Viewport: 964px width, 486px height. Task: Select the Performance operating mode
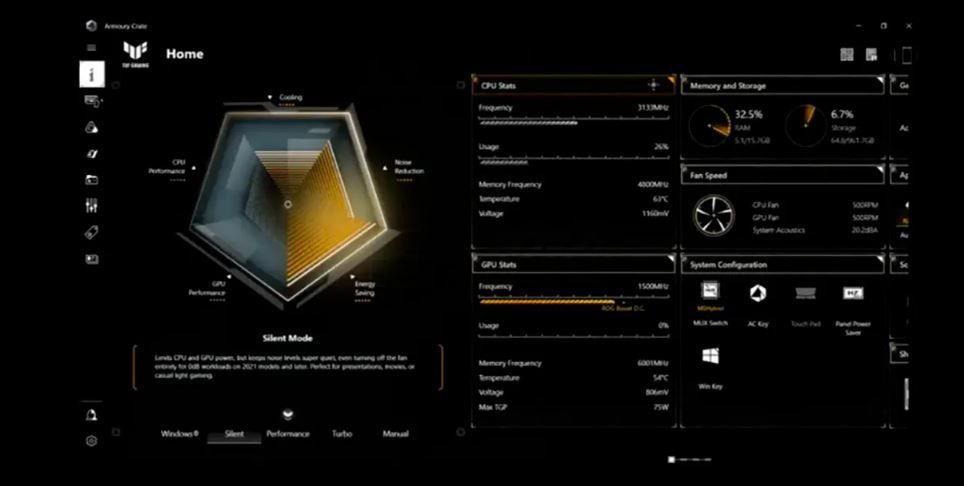tap(288, 434)
